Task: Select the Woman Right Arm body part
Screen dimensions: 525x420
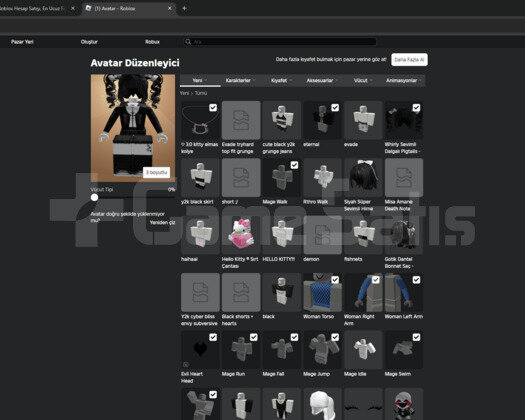Action: (363, 292)
